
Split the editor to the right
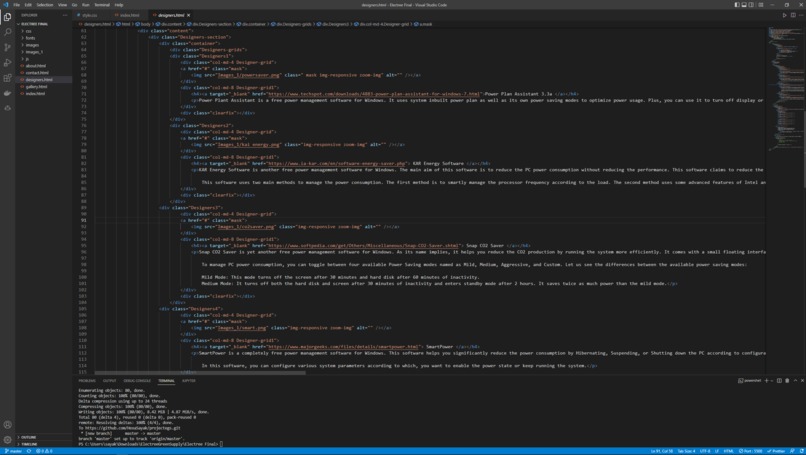coord(793,15)
